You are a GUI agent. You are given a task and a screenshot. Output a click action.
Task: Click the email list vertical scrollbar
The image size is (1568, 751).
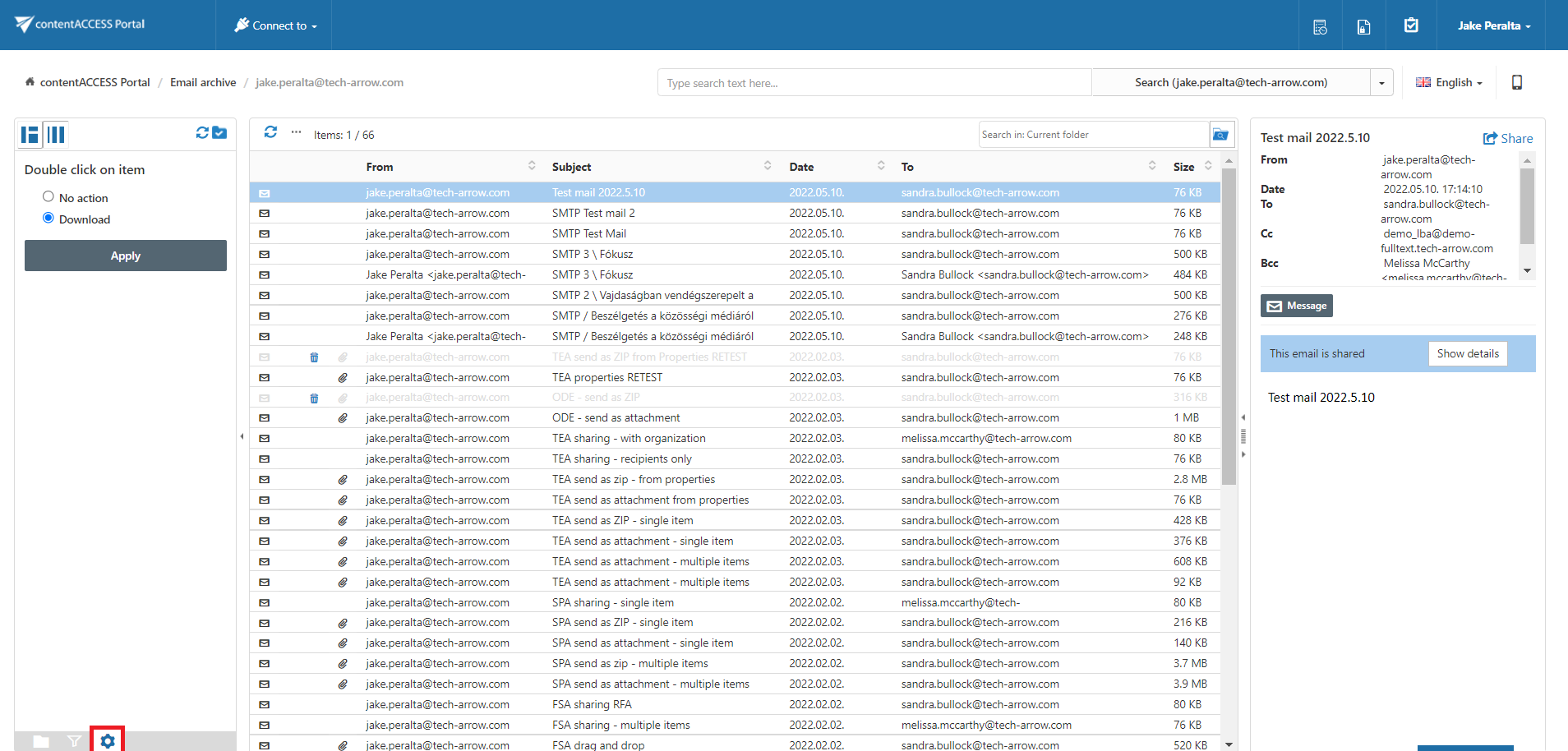(x=1229, y=329)
